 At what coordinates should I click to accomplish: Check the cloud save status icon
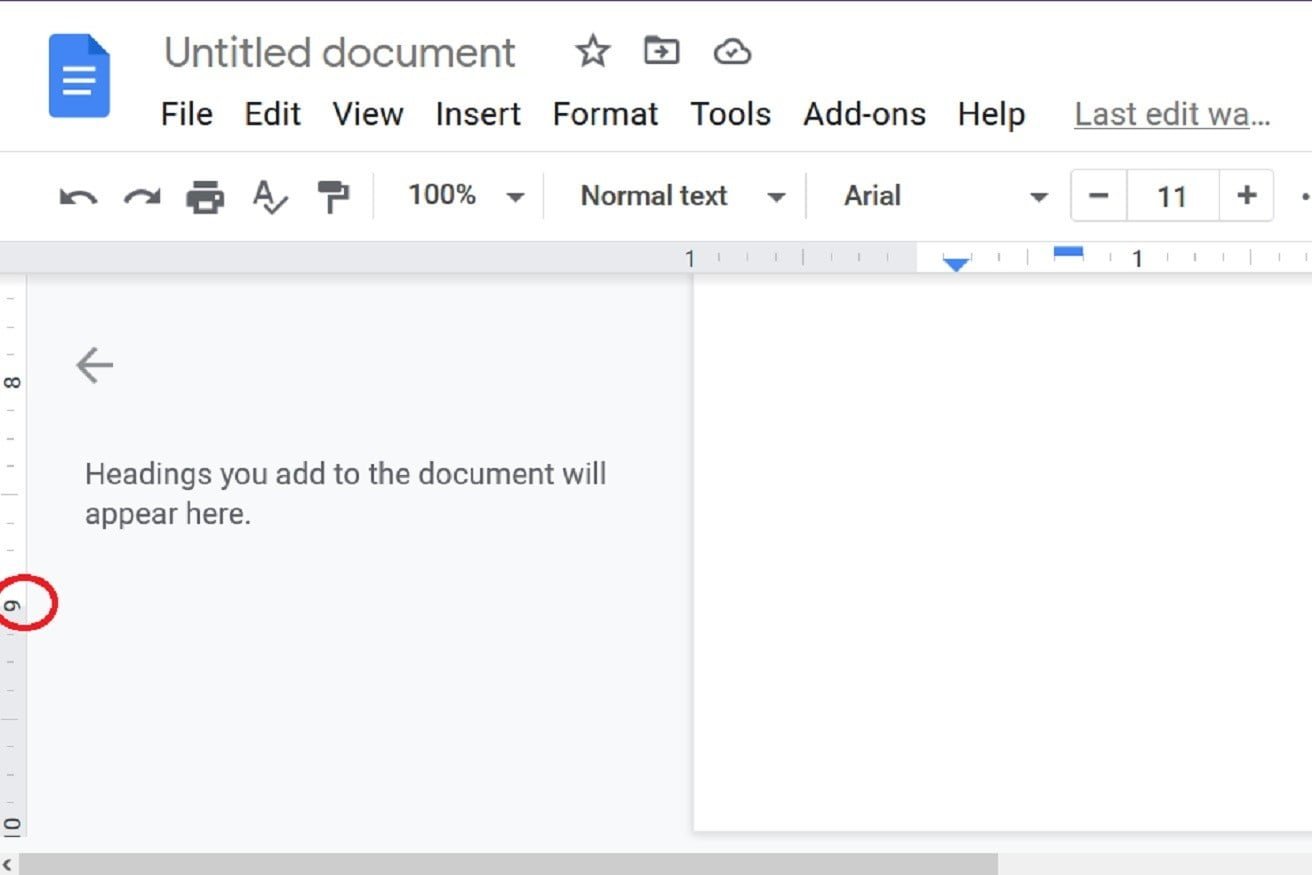click(x=732, y=52)
